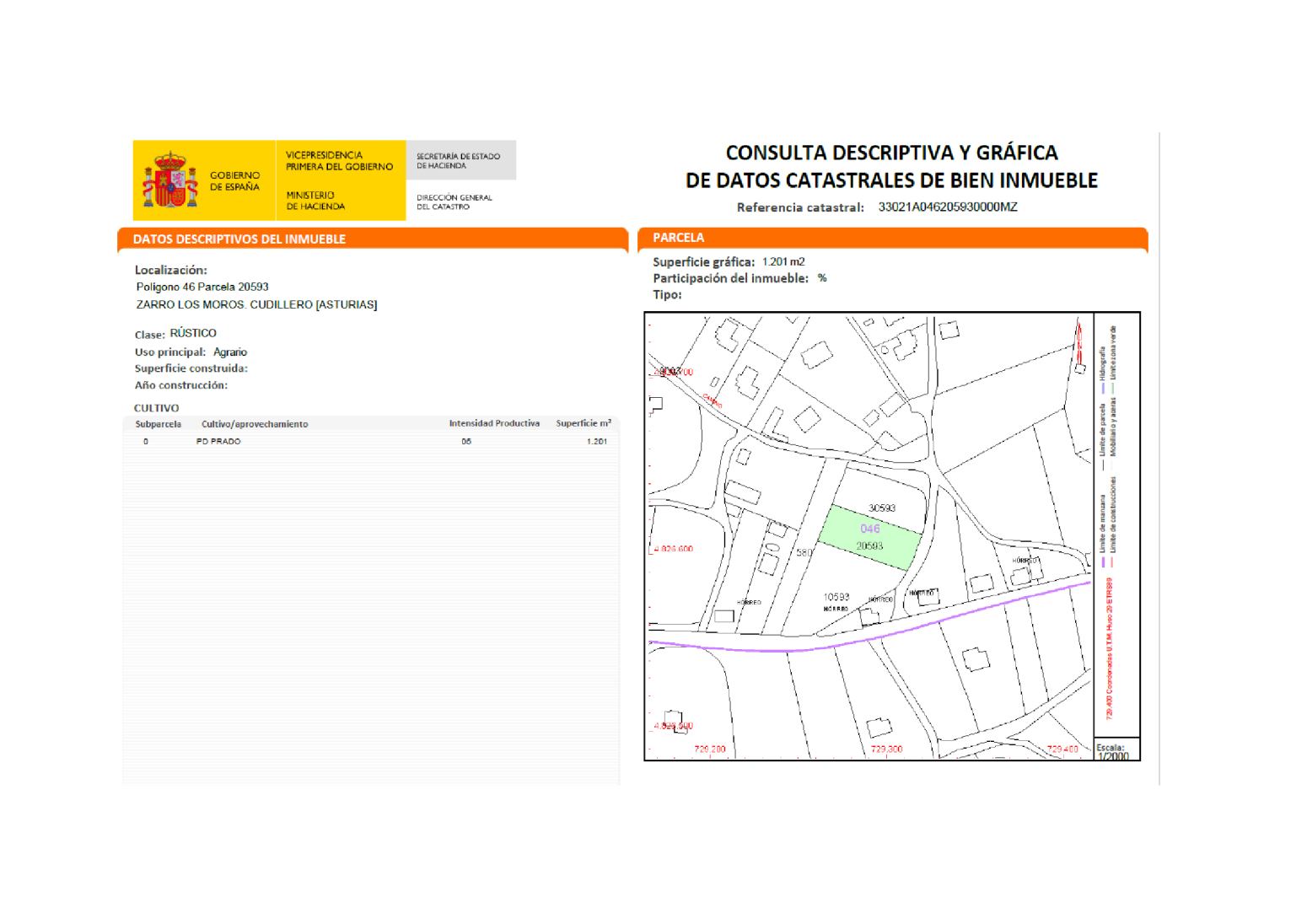Click the Clase value RÚSTICO

(x=193, y=333)
